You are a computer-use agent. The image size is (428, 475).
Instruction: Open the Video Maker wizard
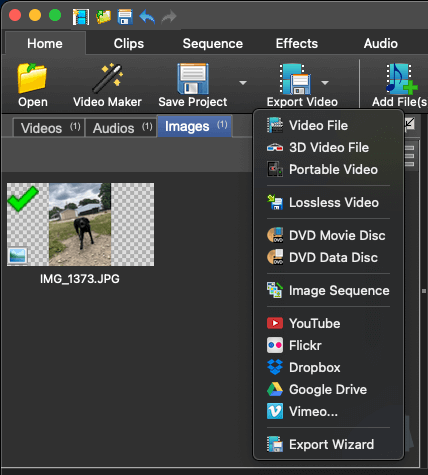pos(107,85)
